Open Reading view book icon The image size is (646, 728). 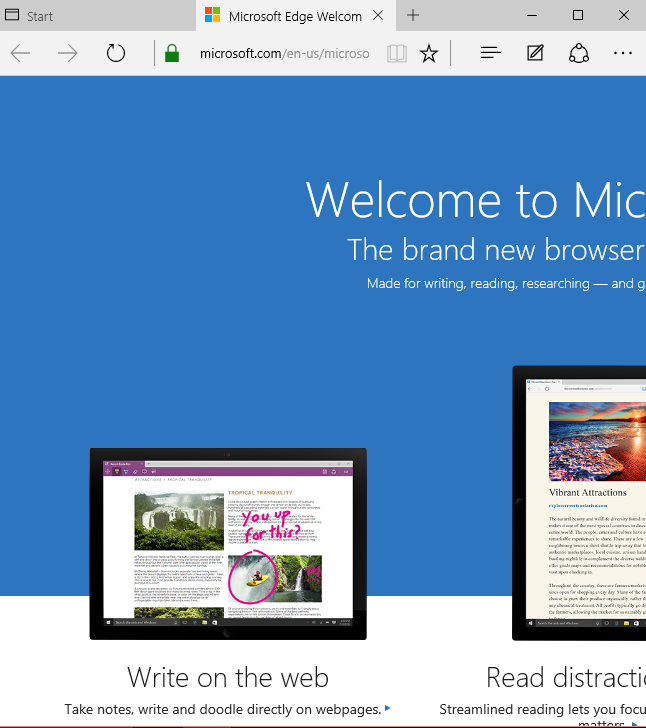[x=397, y=53]
